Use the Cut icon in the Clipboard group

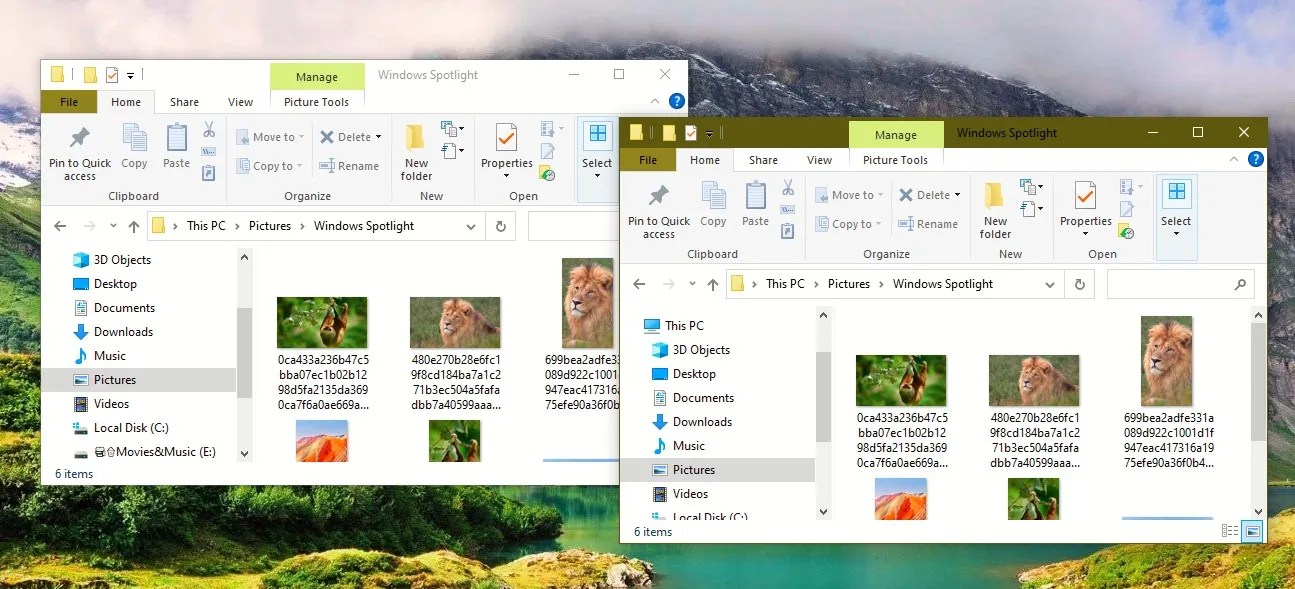787,189
